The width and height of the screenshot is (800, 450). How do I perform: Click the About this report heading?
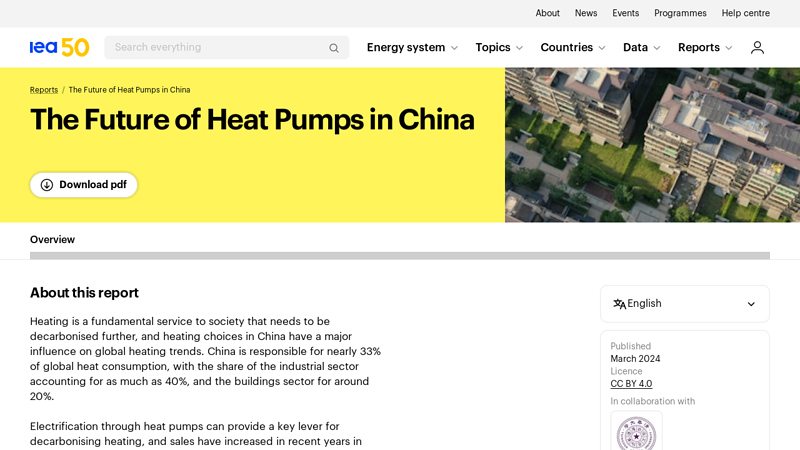click(84, 293)
